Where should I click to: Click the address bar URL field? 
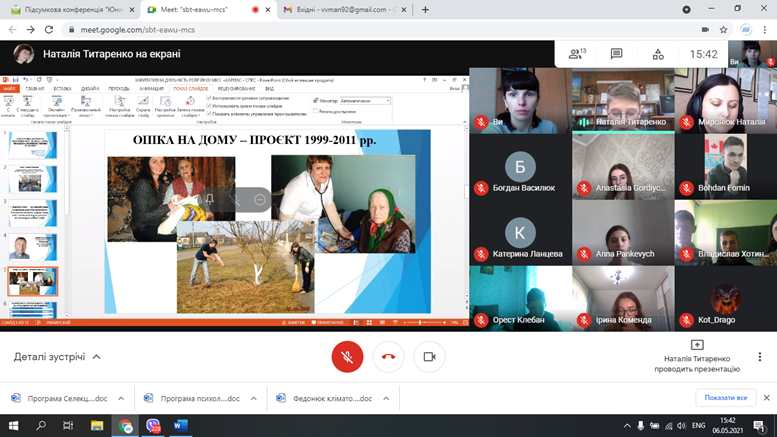point(300,30)
